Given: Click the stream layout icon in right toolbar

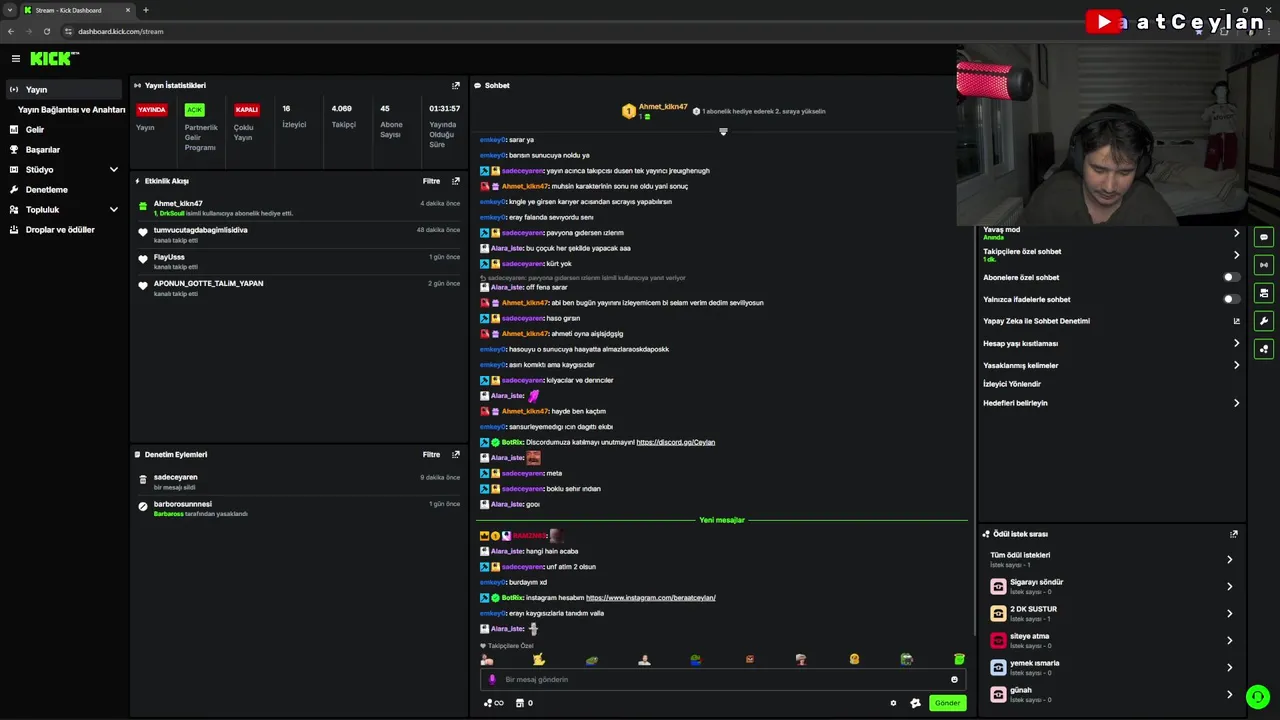Looking at the screenshot, I should pos(1264,293).
